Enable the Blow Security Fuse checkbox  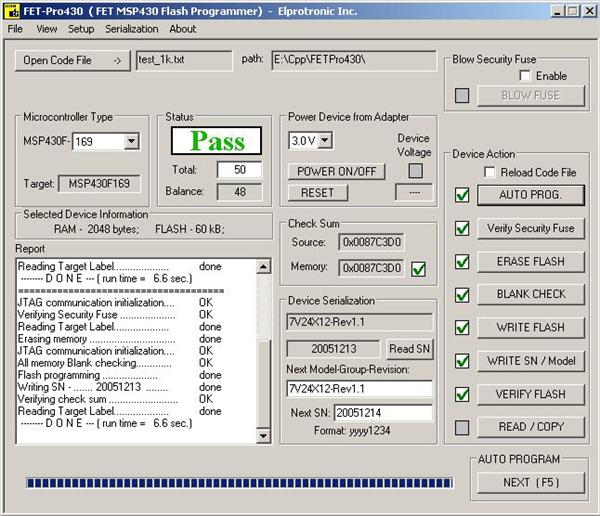[526, 76]
